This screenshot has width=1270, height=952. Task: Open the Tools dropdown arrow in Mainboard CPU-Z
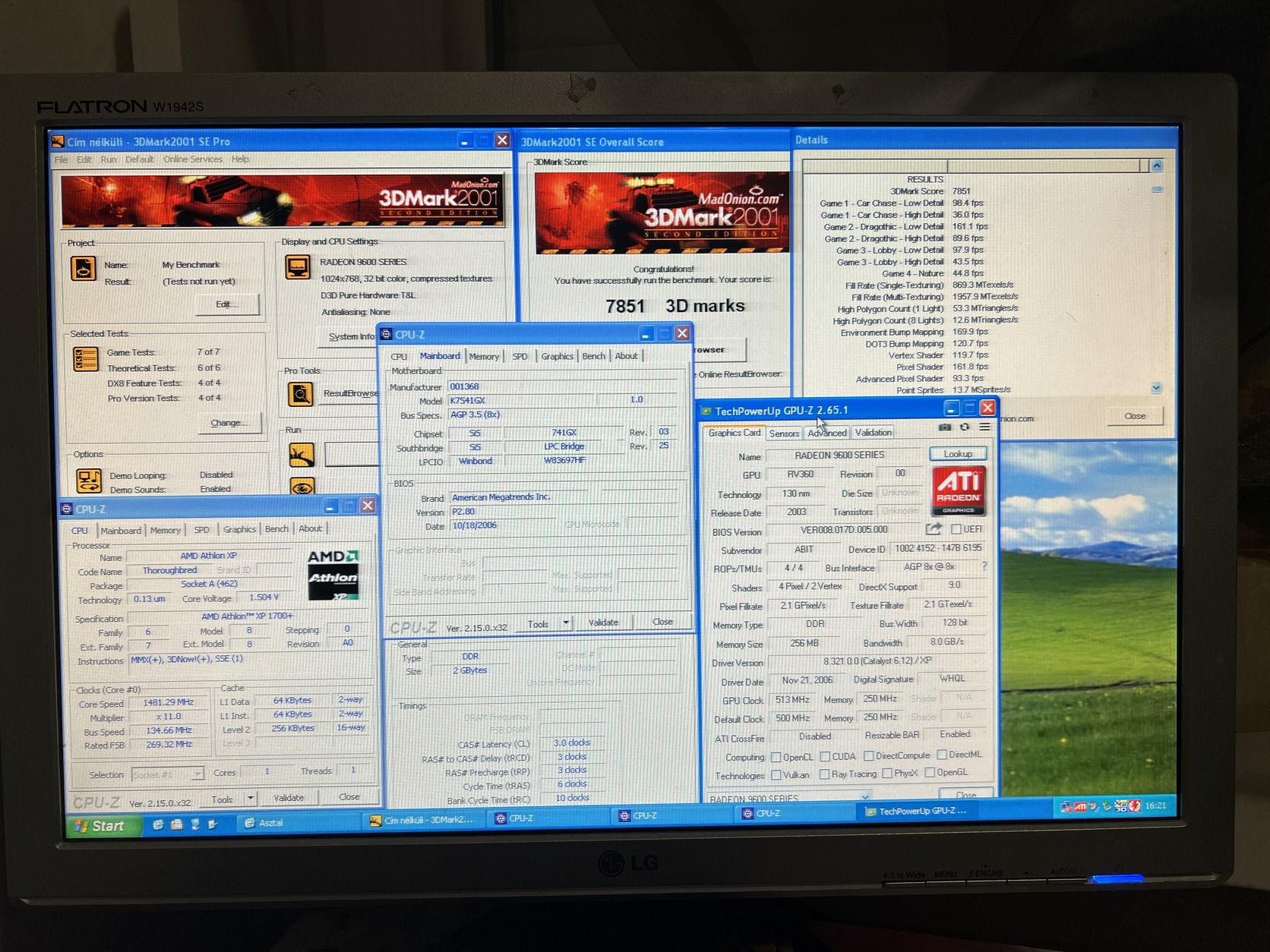click(x=566, y=623)
